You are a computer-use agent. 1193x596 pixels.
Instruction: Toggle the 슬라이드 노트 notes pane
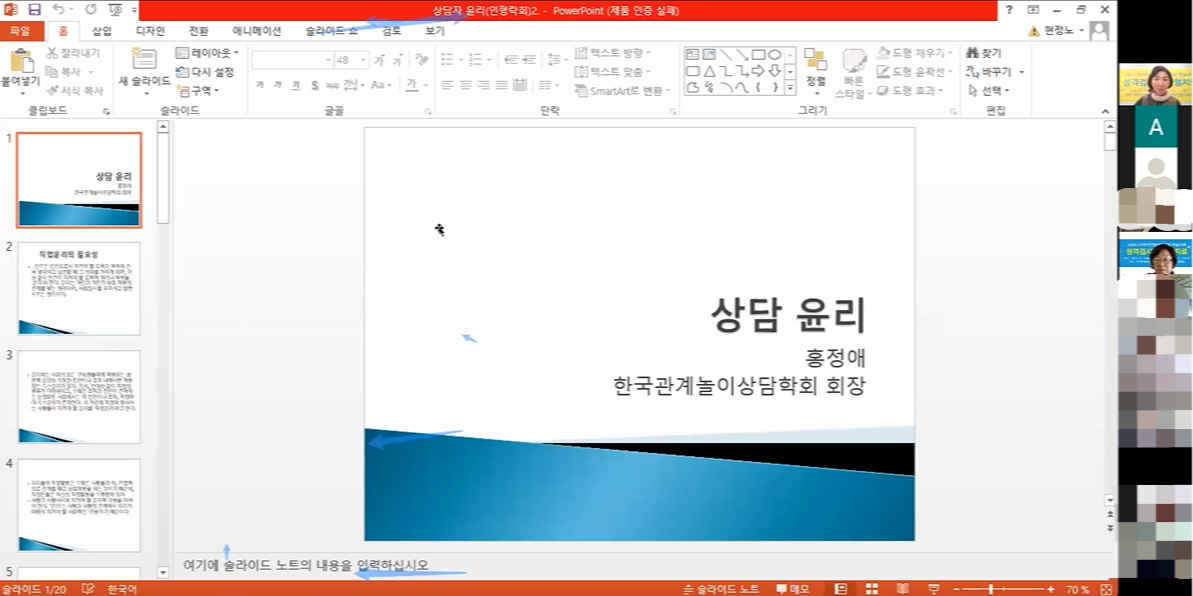(x=720, y=589)
